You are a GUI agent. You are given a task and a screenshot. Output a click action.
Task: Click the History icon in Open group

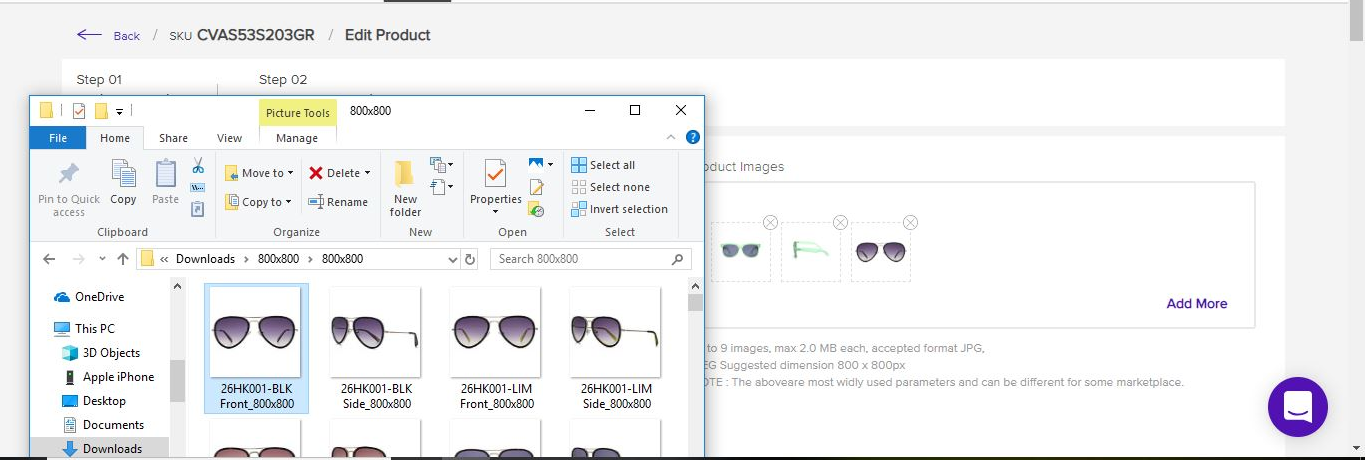click(x=536, y=209)
